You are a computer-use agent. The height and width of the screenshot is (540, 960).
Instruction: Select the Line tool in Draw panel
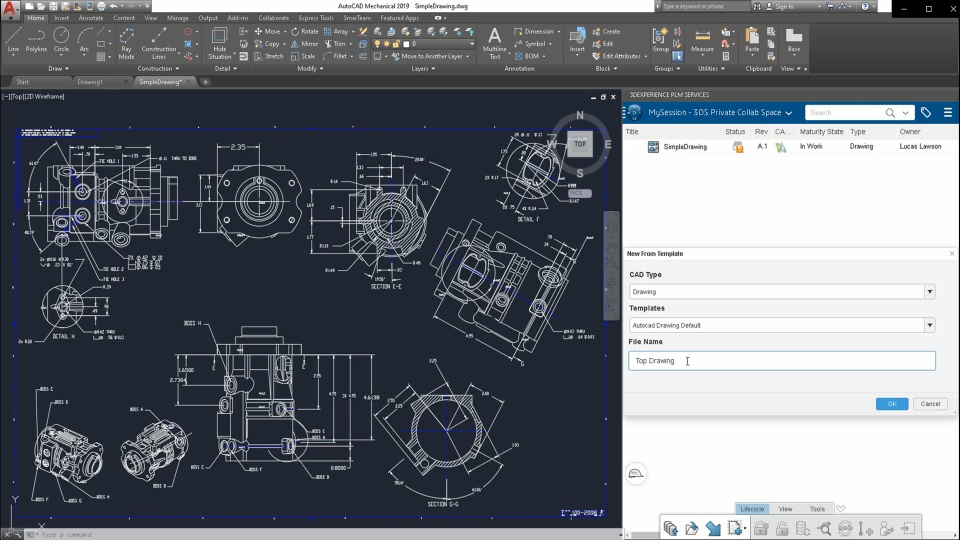[13, 38]
